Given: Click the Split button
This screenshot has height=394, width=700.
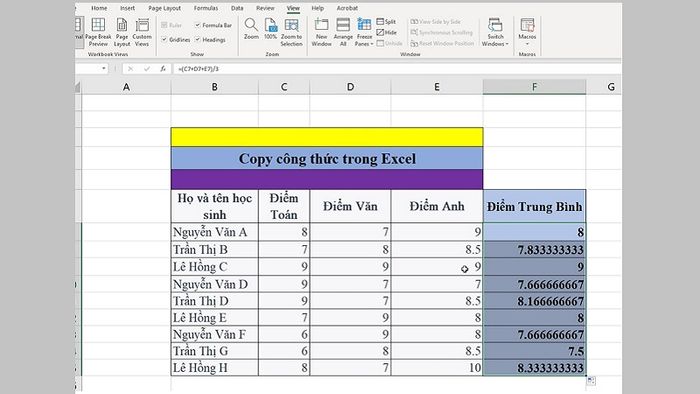Looking at the screenshot, I should 386,21.
